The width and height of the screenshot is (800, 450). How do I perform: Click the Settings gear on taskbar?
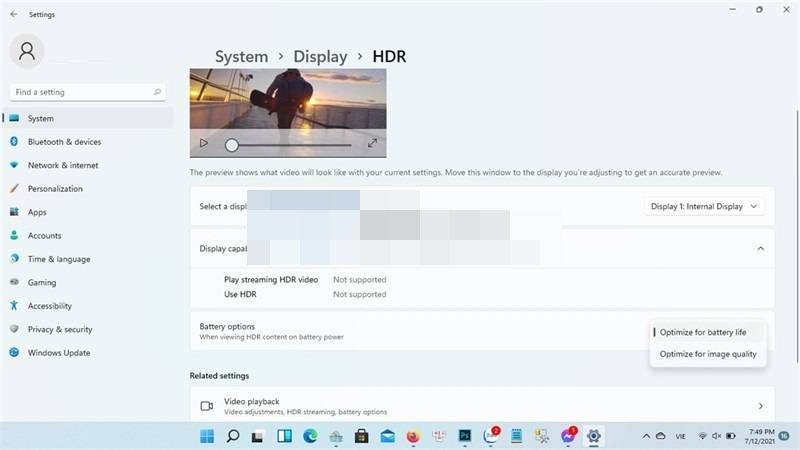click(593, 436)
